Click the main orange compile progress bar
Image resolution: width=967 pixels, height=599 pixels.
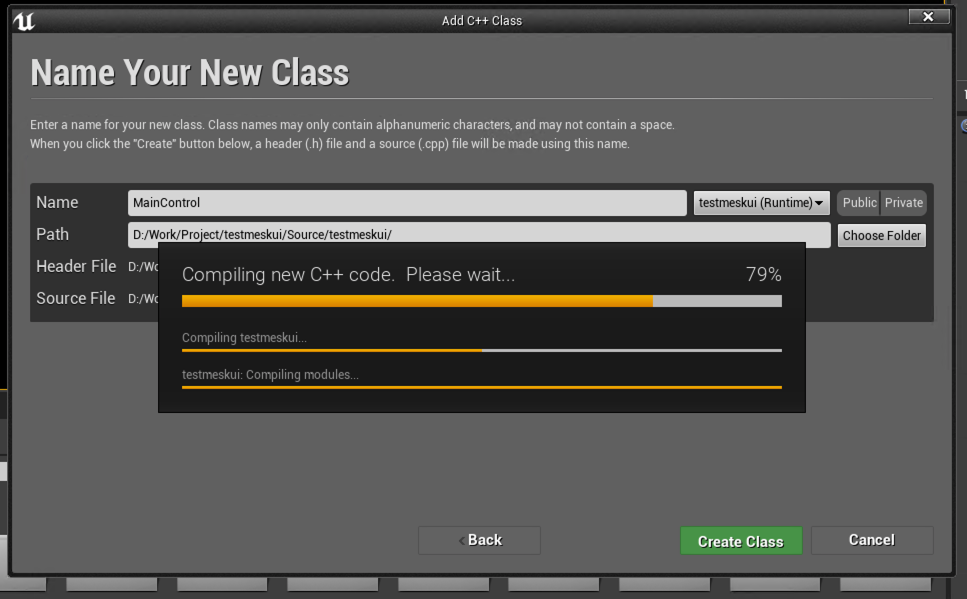coord(481,301)
